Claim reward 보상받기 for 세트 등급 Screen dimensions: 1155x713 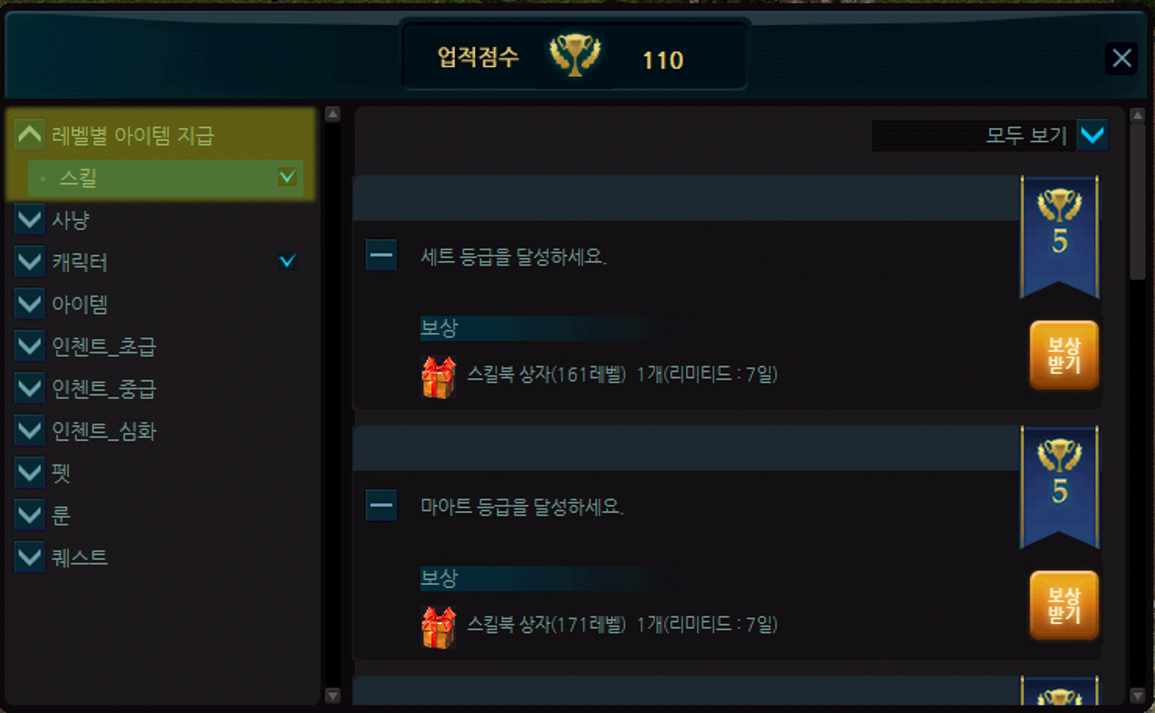[1064, 354]
